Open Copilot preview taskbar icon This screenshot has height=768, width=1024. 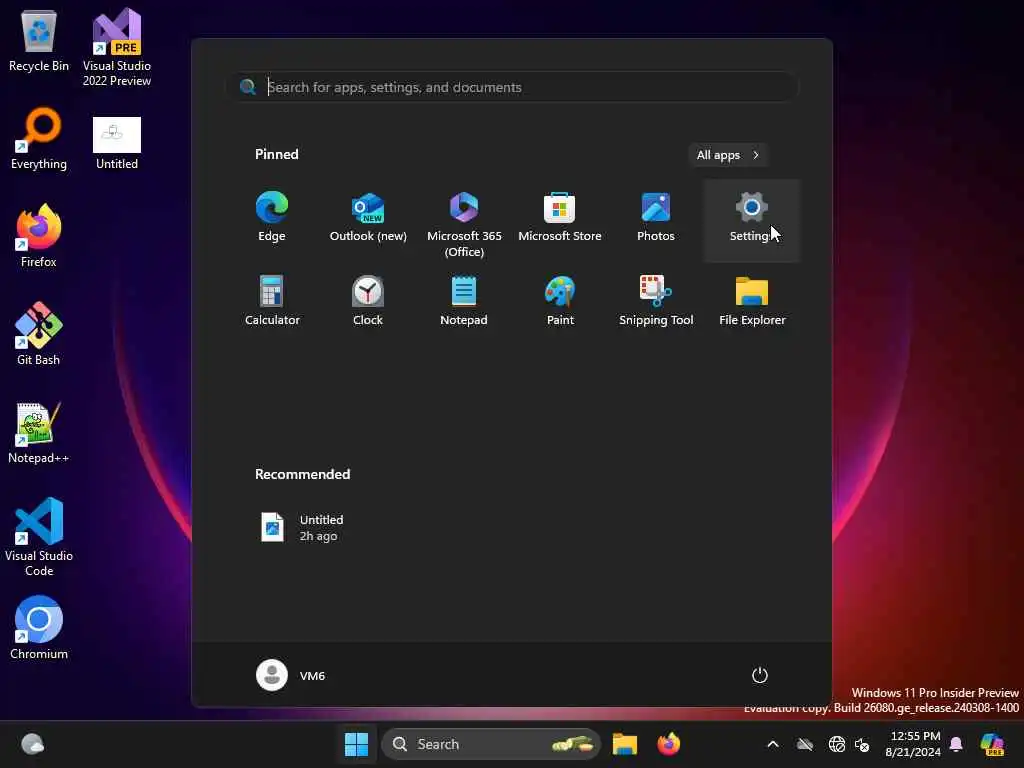[992, 744]
